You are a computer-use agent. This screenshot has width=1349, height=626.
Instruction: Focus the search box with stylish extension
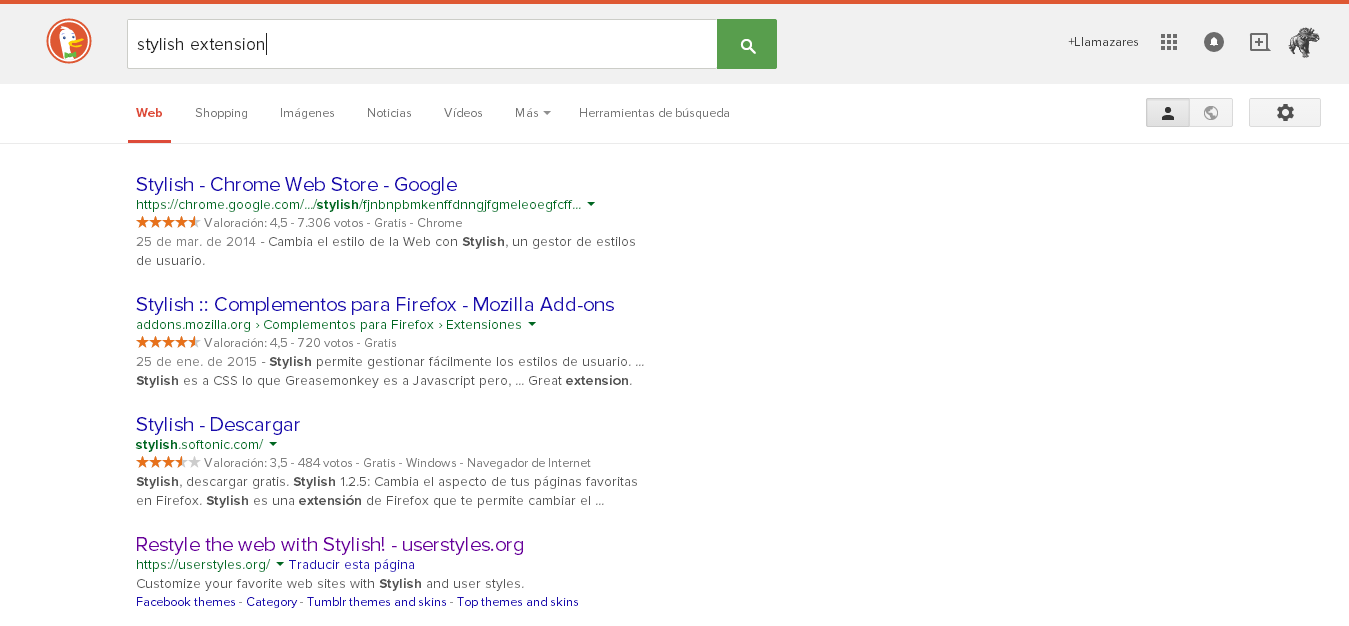click(x=422, y=44)
